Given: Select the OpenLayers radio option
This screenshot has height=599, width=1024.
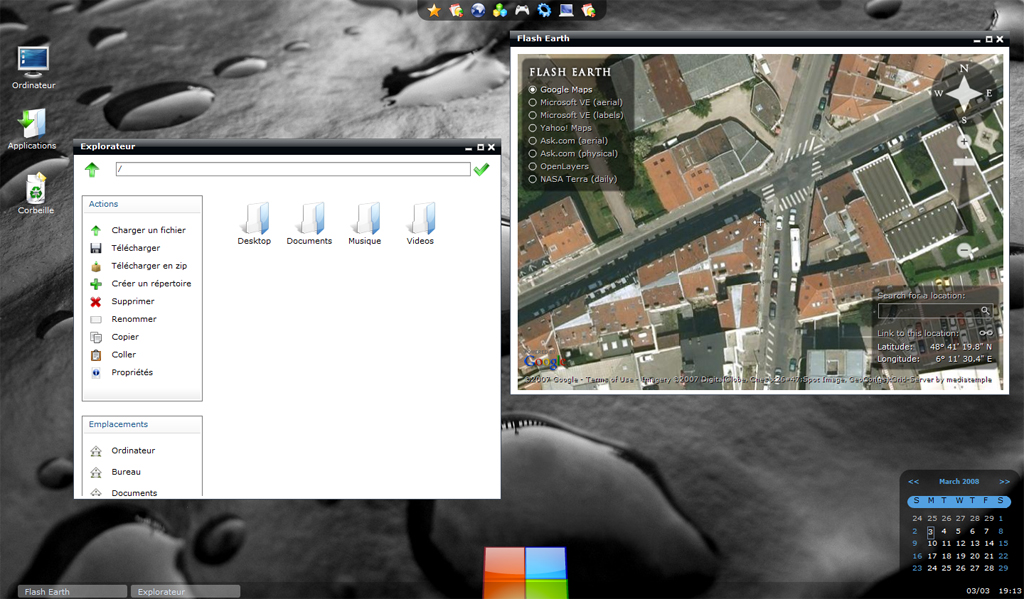Looking at the screenshot, I should coord(558,166).
